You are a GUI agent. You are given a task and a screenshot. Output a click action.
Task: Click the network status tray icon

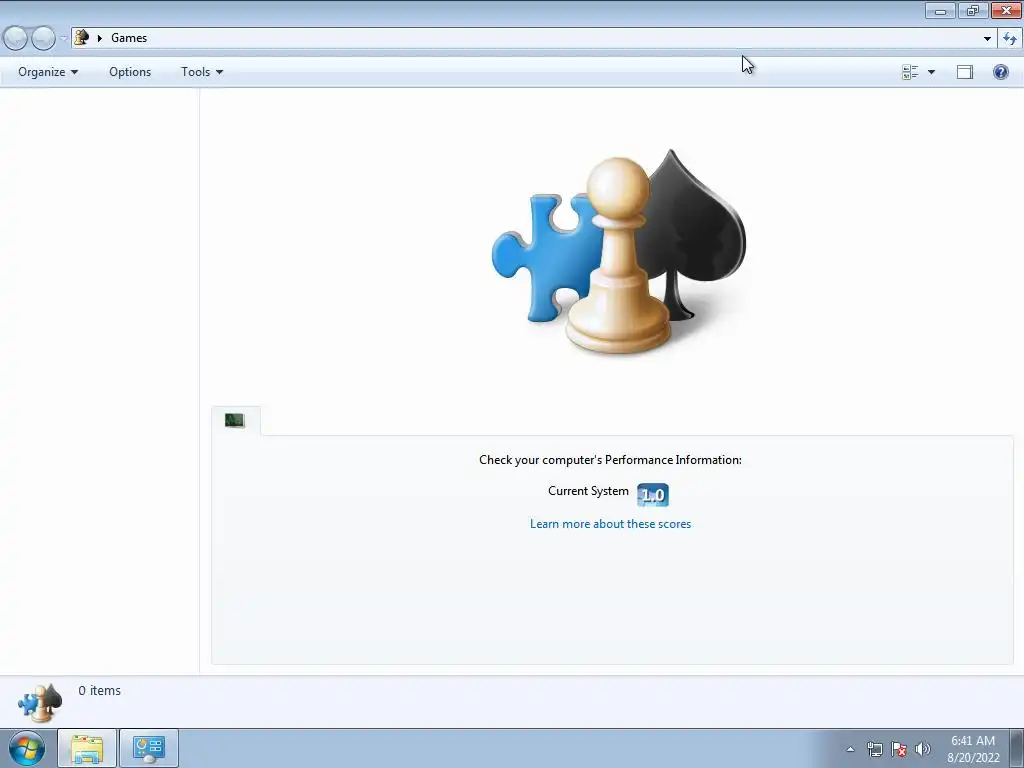(874, 749)
